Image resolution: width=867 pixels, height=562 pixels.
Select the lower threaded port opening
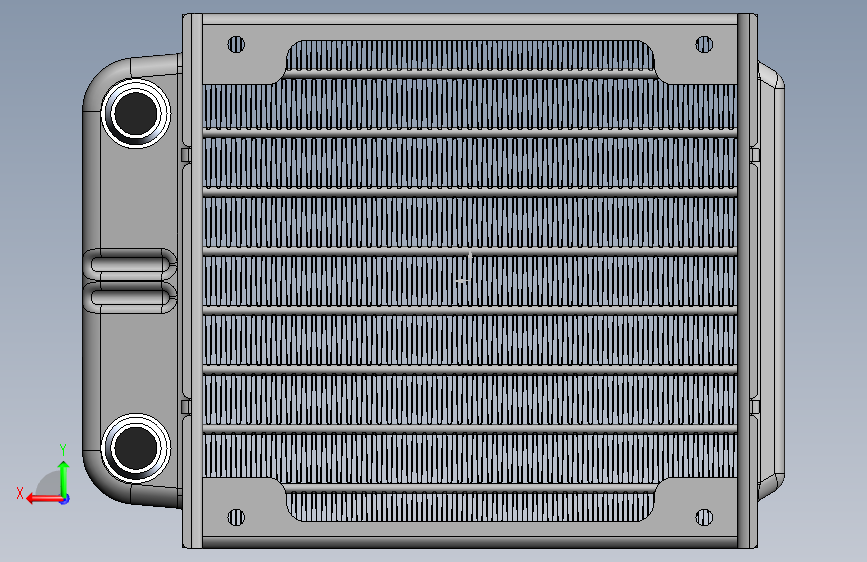coord(135,448)
